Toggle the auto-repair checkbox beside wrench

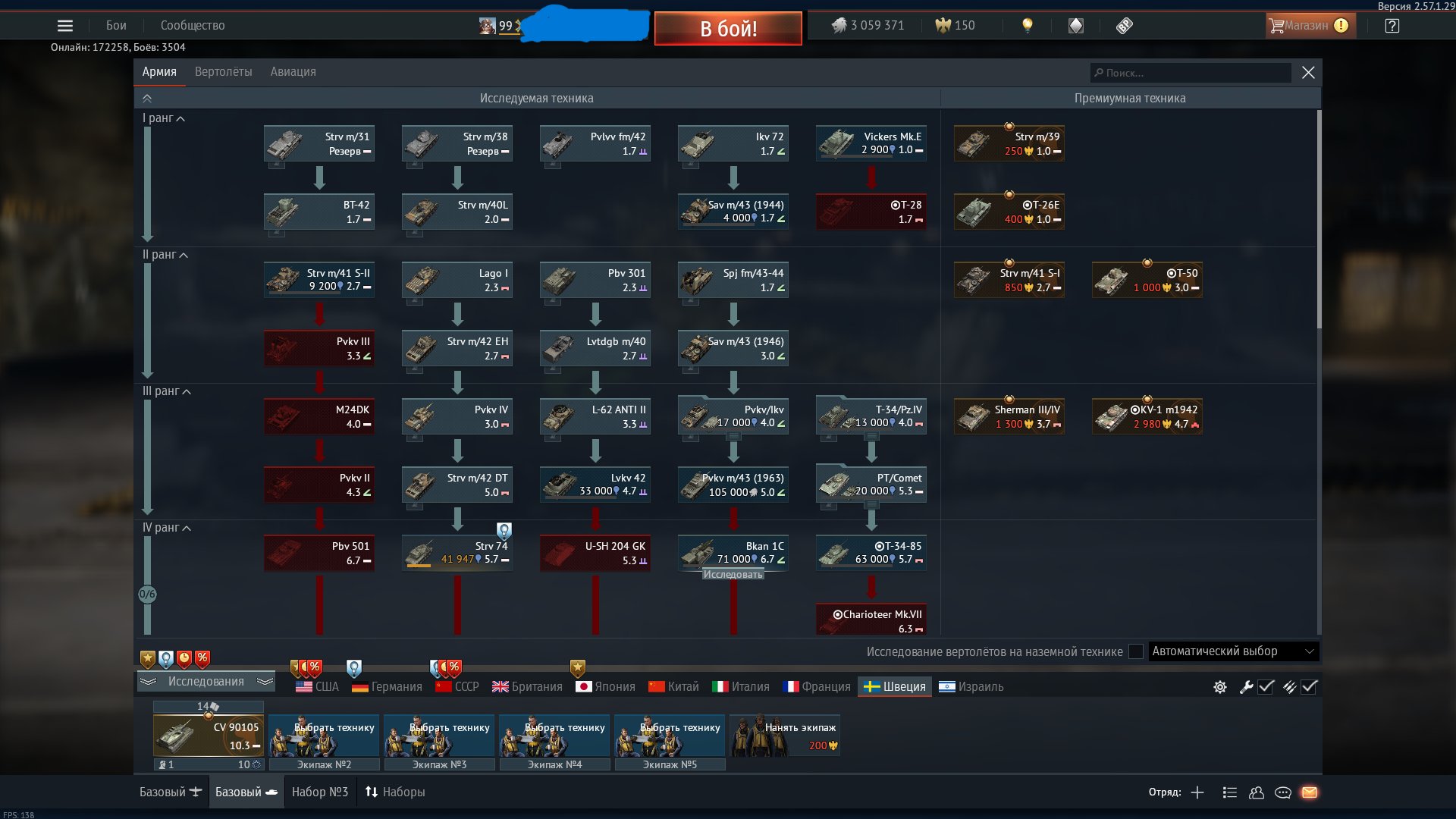[x=1266, y=687]
